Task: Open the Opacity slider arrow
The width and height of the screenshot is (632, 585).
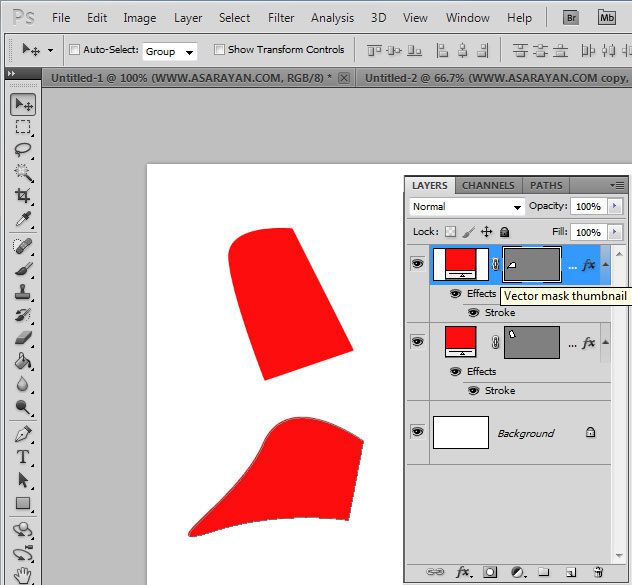Action: (x=615, y=207)
